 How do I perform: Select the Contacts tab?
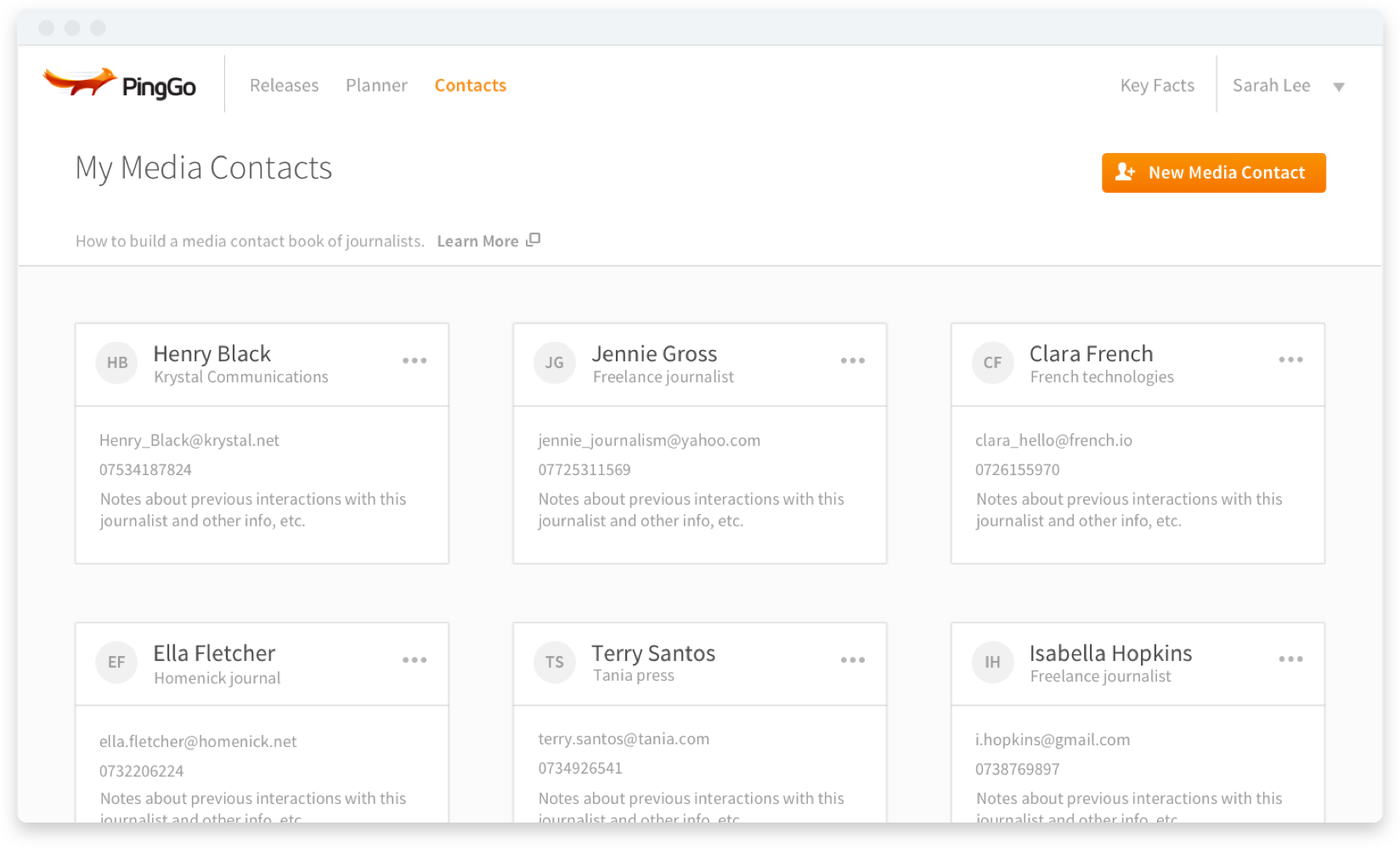[x=471, y=86]
